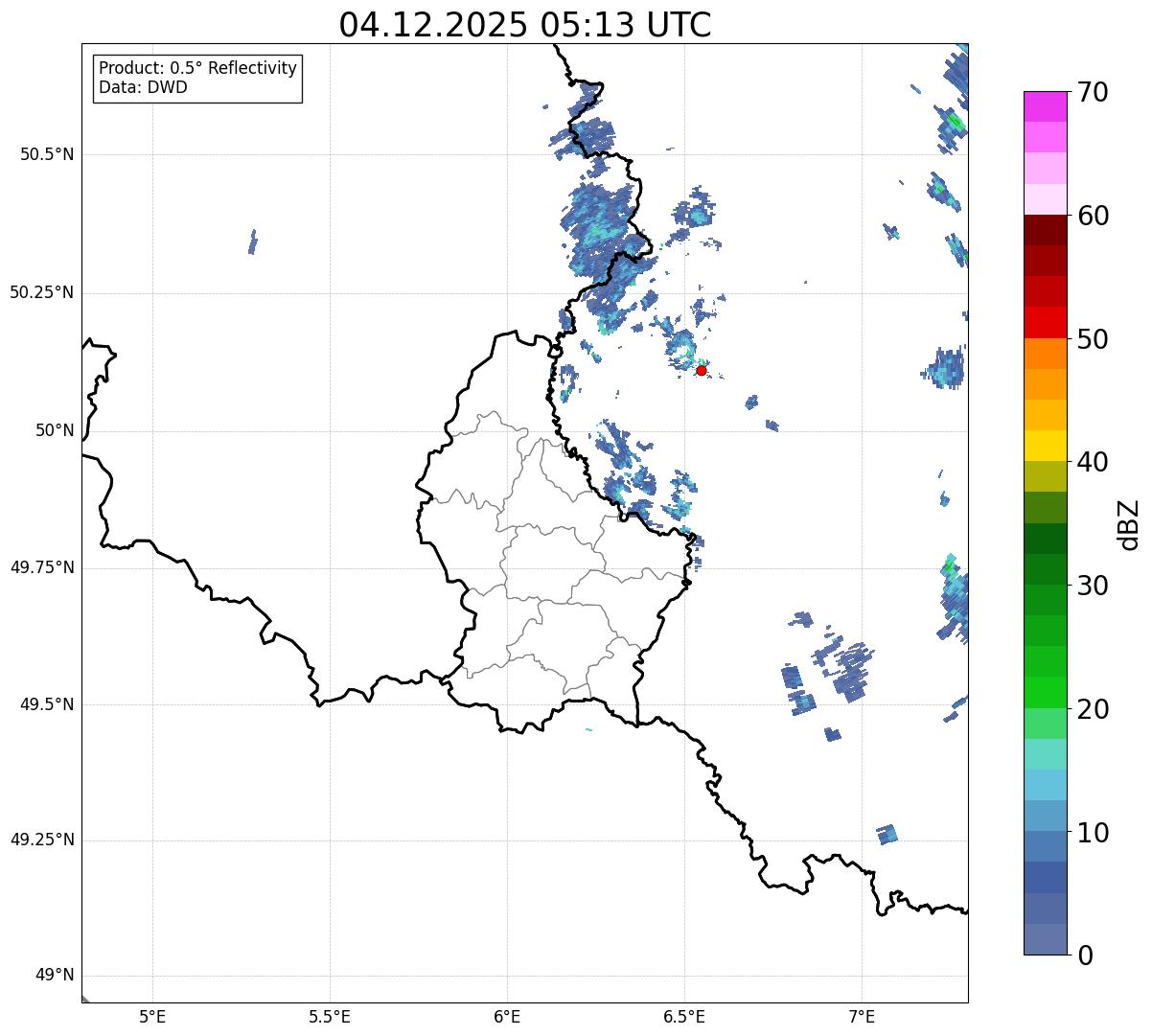Click the colorbar tick label 0
1152x1036 pixels.
tap(1085, 955)
